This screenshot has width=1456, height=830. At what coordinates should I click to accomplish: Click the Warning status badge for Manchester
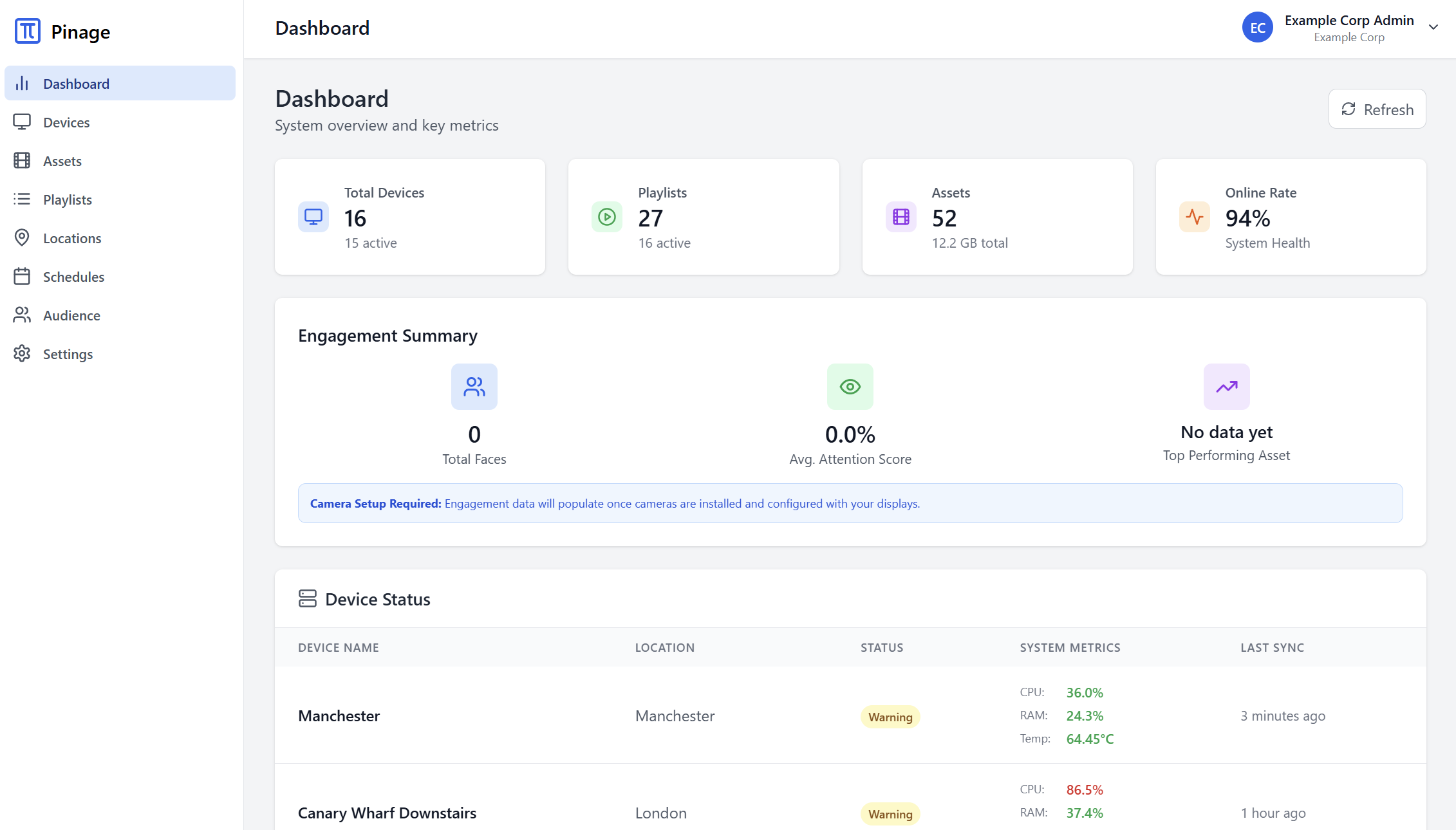[x=890, y=716]
